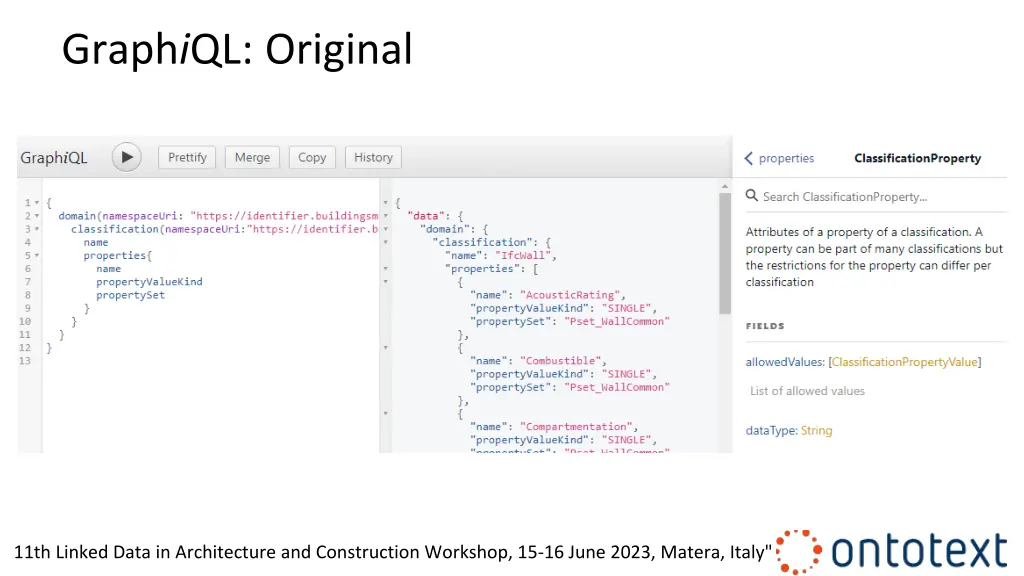The image size is (1024, 576).
Task: Open the allowedValues field documentation
Action: click(784, 362)
